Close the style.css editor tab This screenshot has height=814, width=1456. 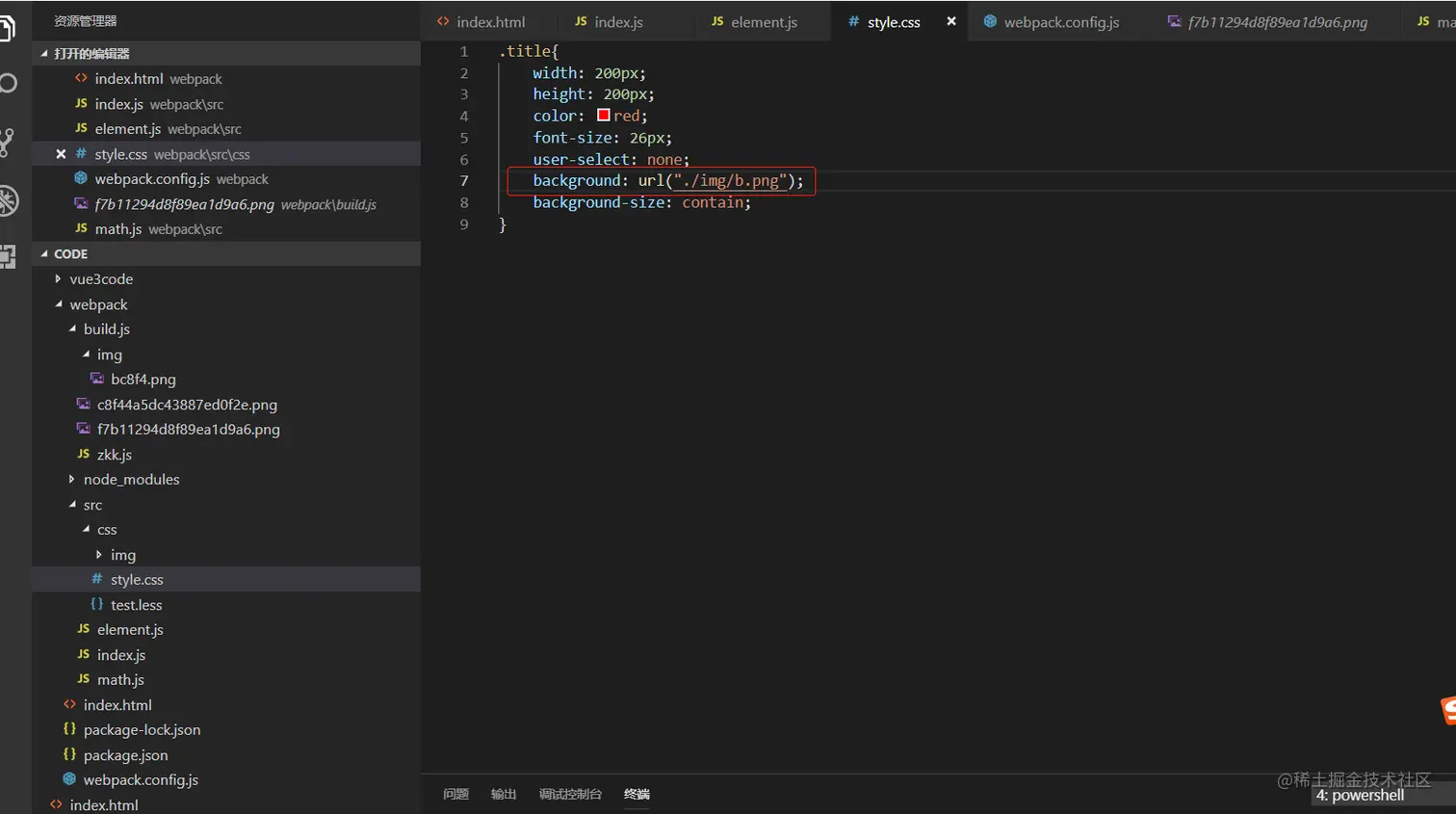(951, 21)
